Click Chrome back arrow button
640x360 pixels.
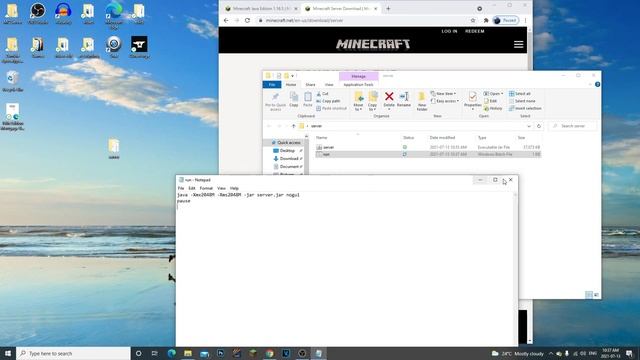[226, 20]
